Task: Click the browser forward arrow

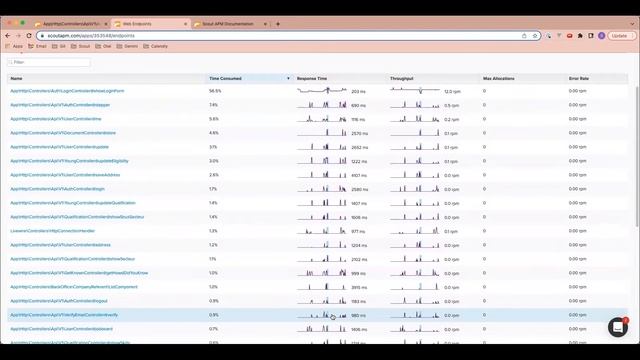Action: 18,36
